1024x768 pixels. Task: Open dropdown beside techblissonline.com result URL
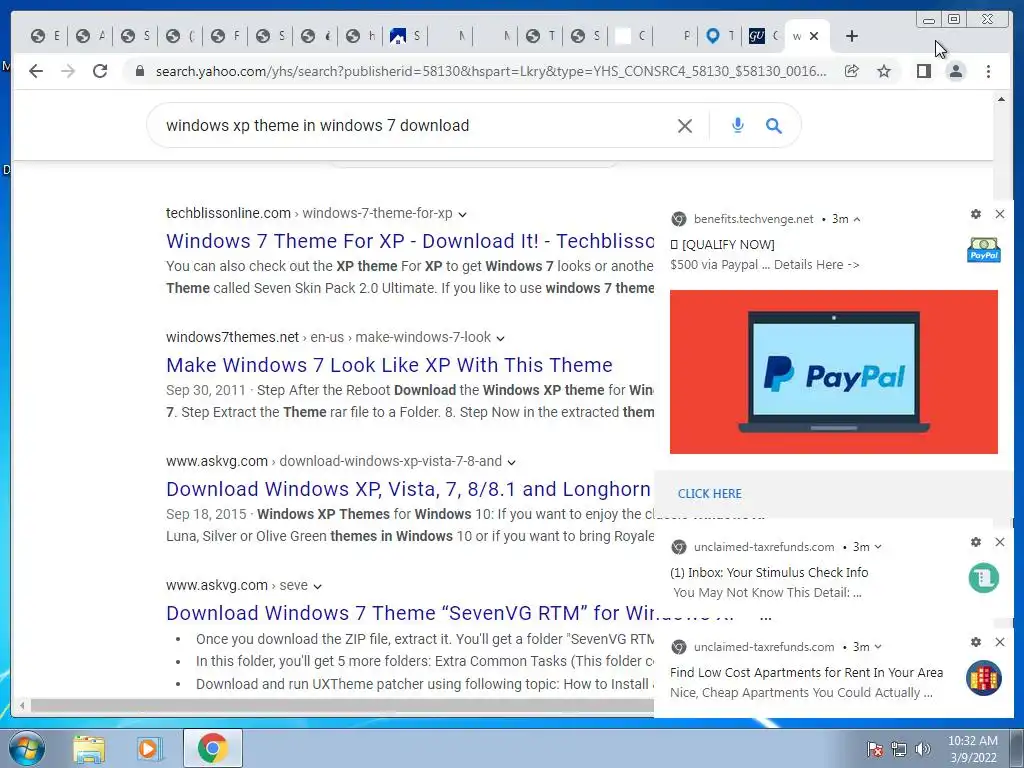(x=462, y=214)
